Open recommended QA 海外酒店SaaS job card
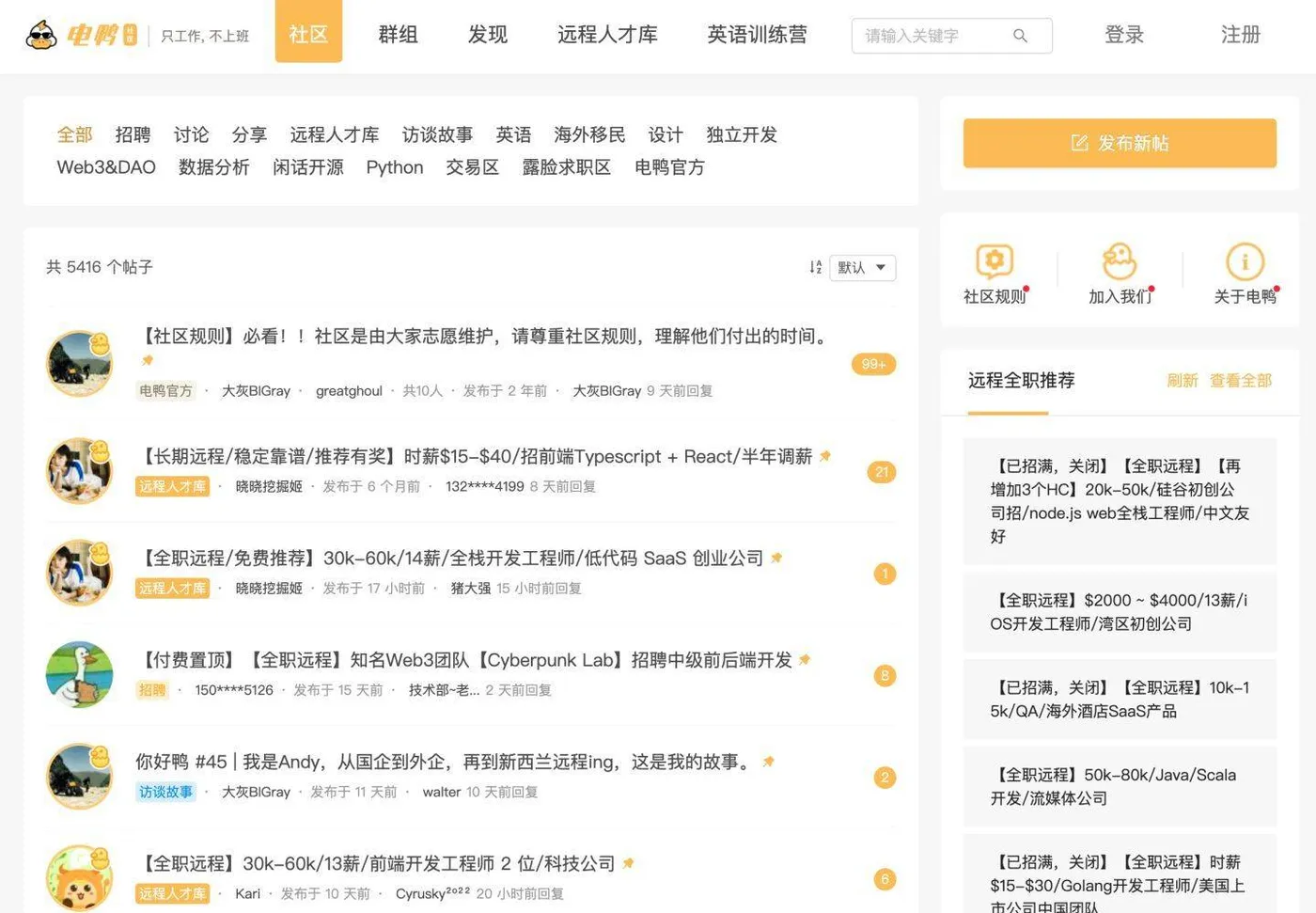1316x913 pixels. [x=1120, y=700]
